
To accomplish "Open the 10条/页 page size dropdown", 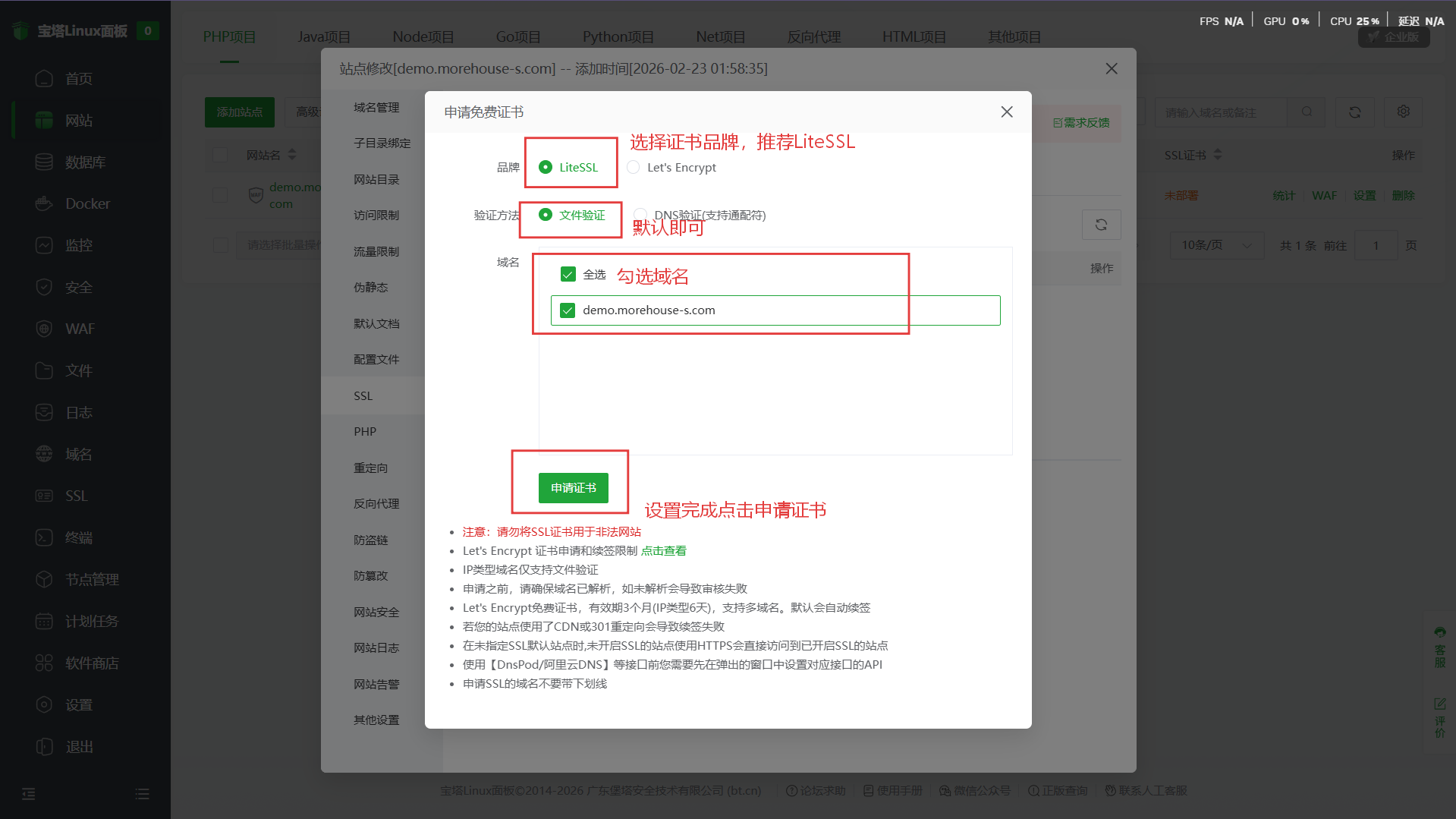I will point(1216,245).
